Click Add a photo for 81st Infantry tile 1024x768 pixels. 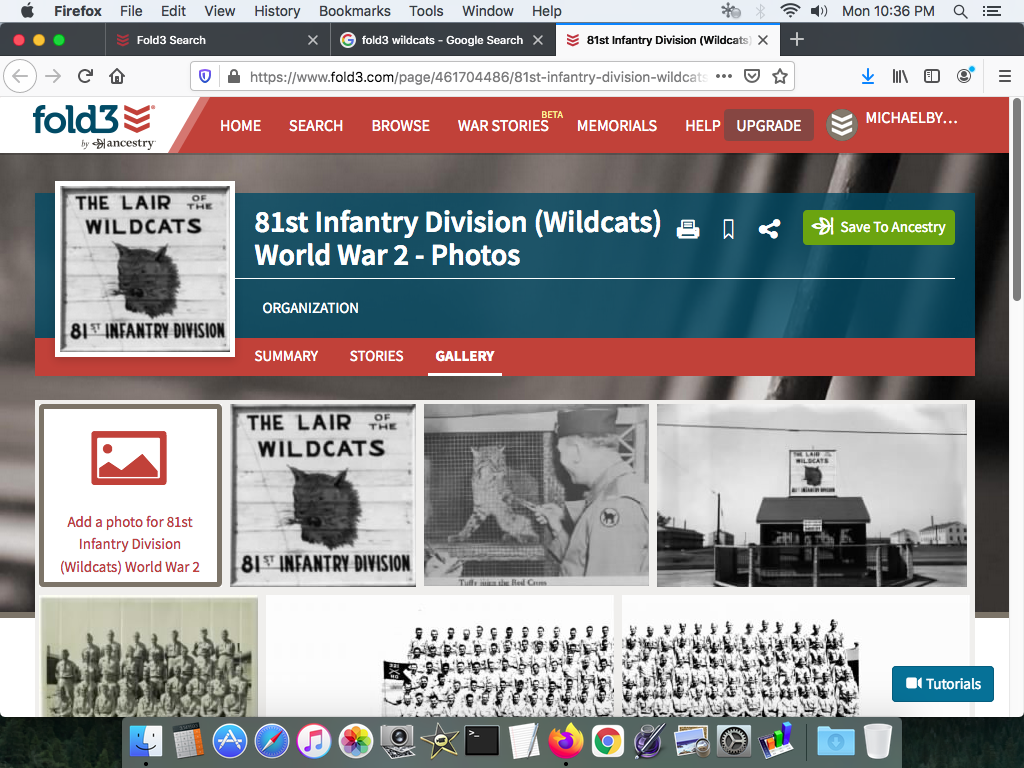pyautogui.click(x=130, y=495)
